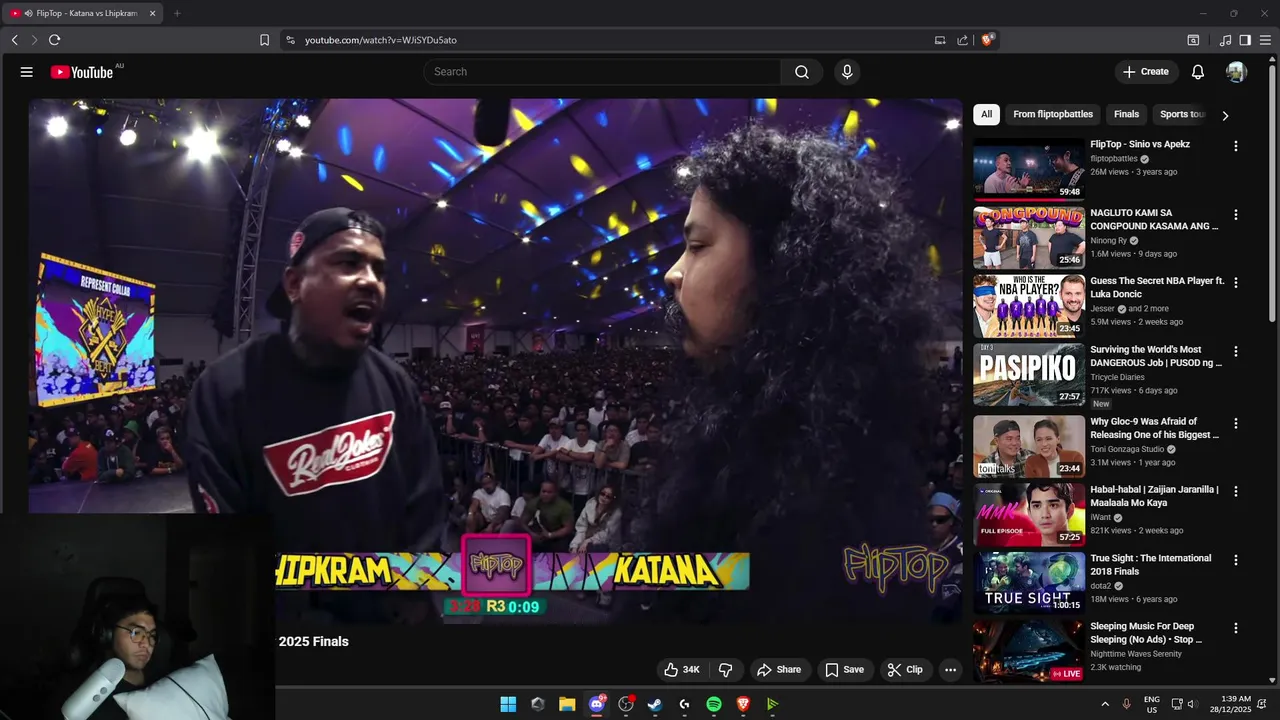Open browser main menu
Screen dimensions: 1280x720
(x=1265, y=40)
